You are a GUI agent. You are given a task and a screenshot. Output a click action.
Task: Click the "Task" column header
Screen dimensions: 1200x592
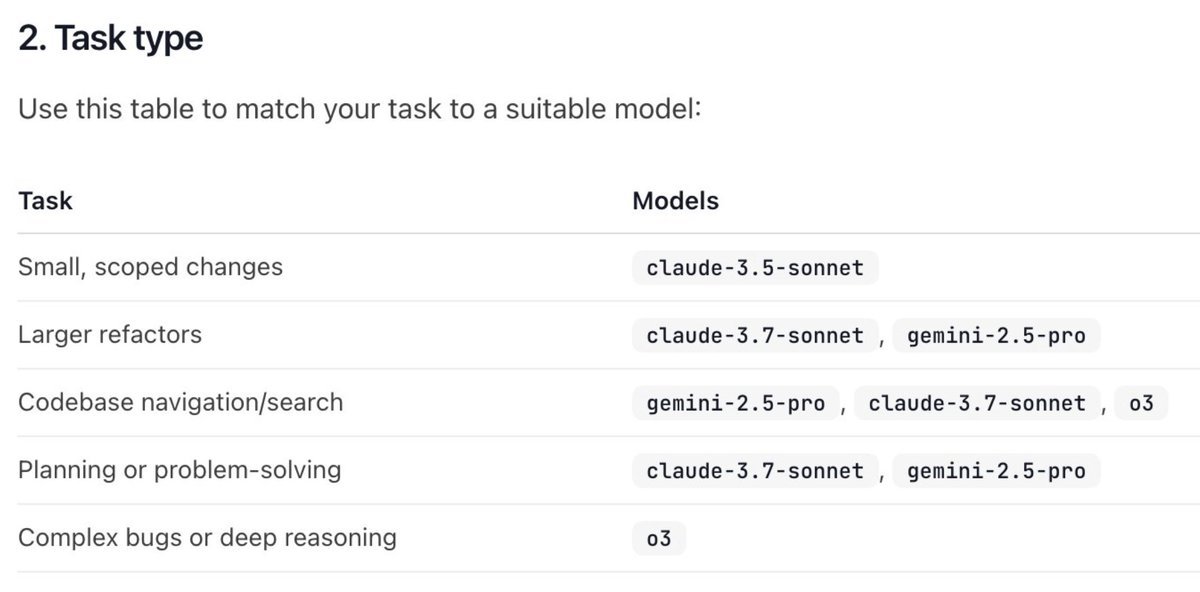[45, 200]
